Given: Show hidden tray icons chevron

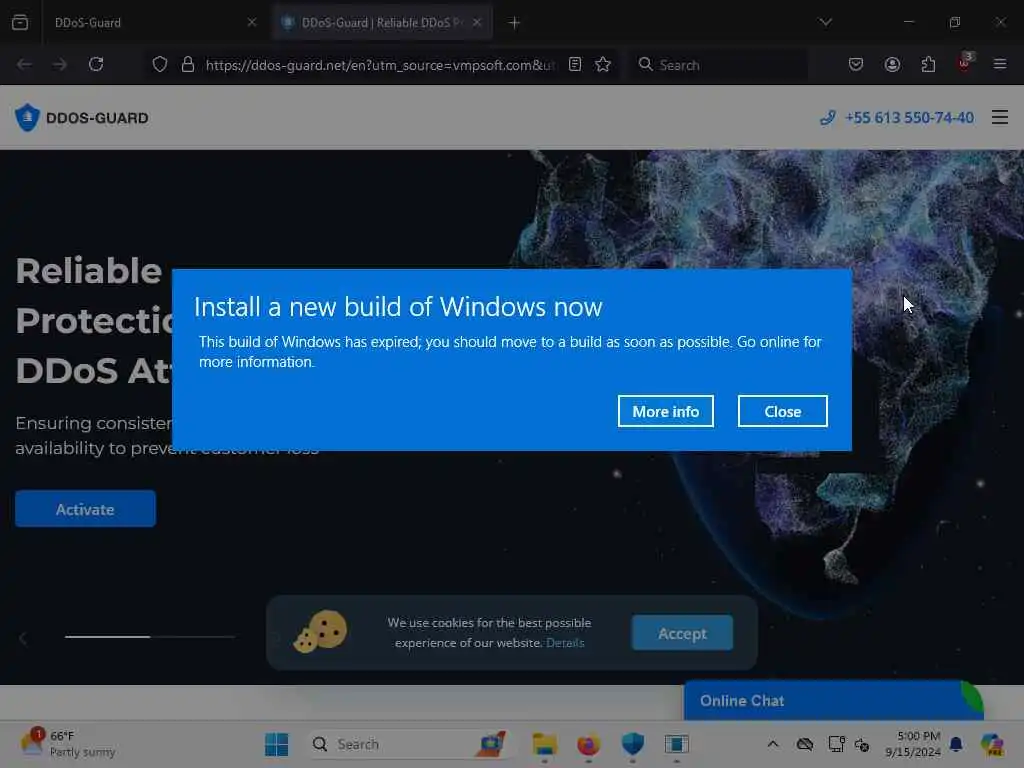Looking at the screenshot, I should [x=773, y=744].
